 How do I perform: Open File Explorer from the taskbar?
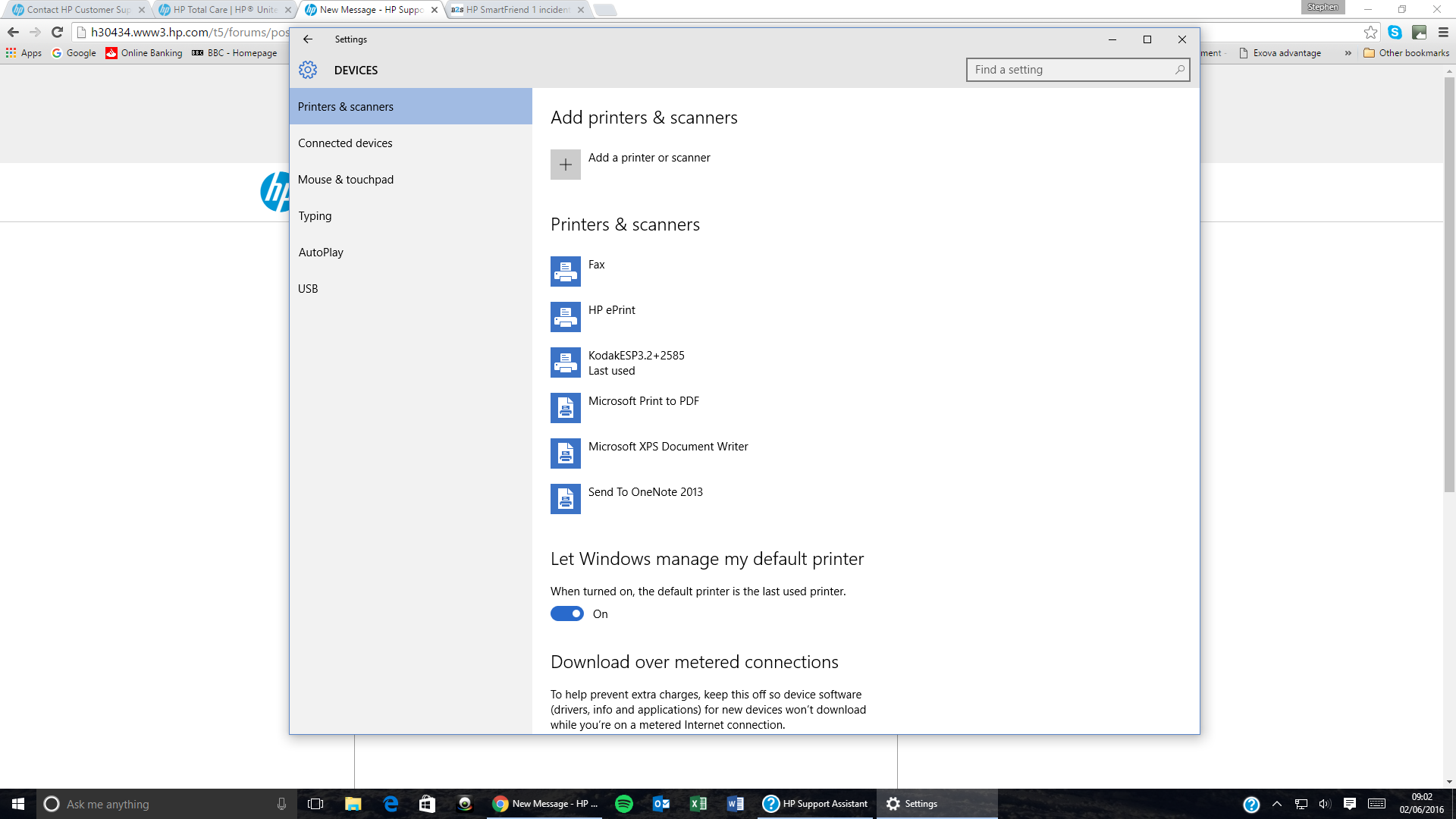(x=353, y=804)
